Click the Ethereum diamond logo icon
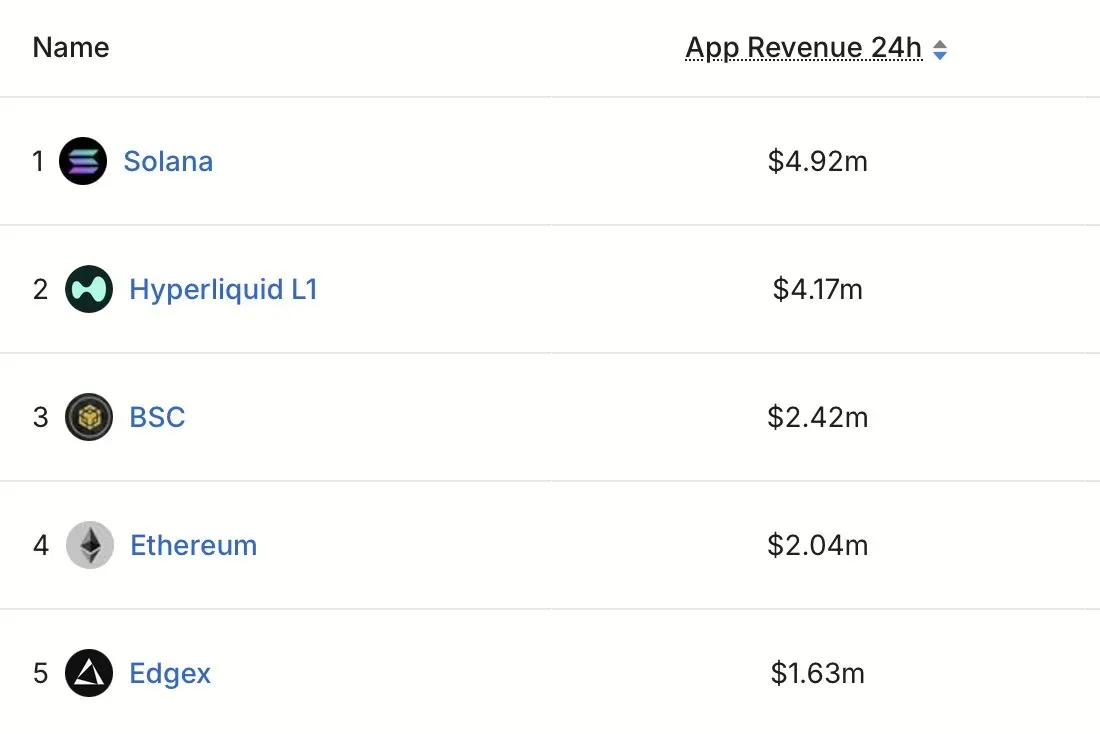The image size is (1100, 734). tap(90, 545)
